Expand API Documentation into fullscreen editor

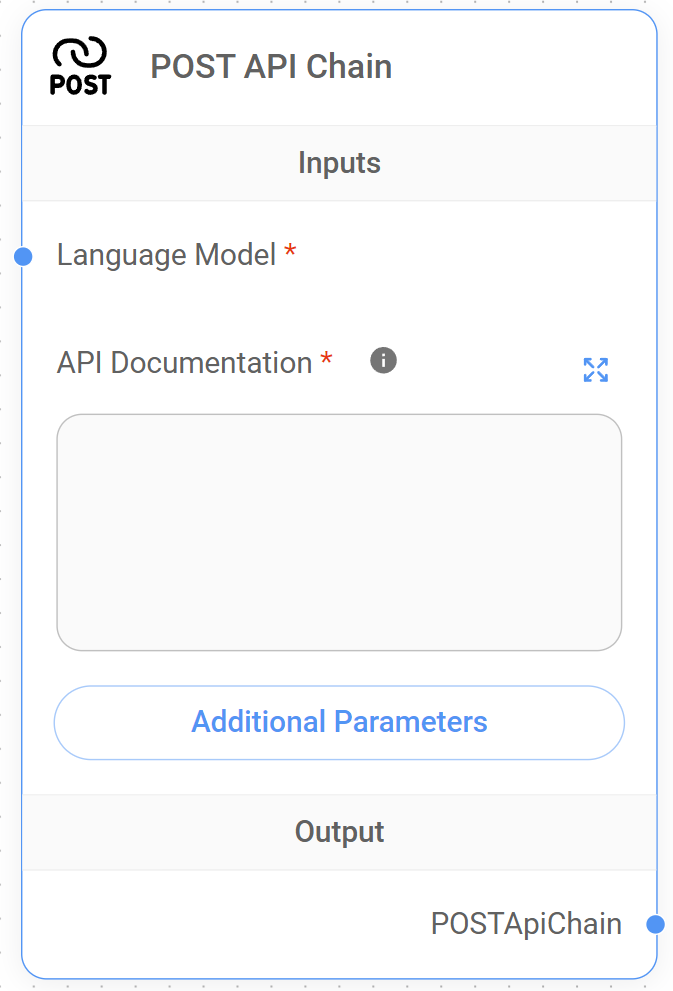click(x=596, y=370)
